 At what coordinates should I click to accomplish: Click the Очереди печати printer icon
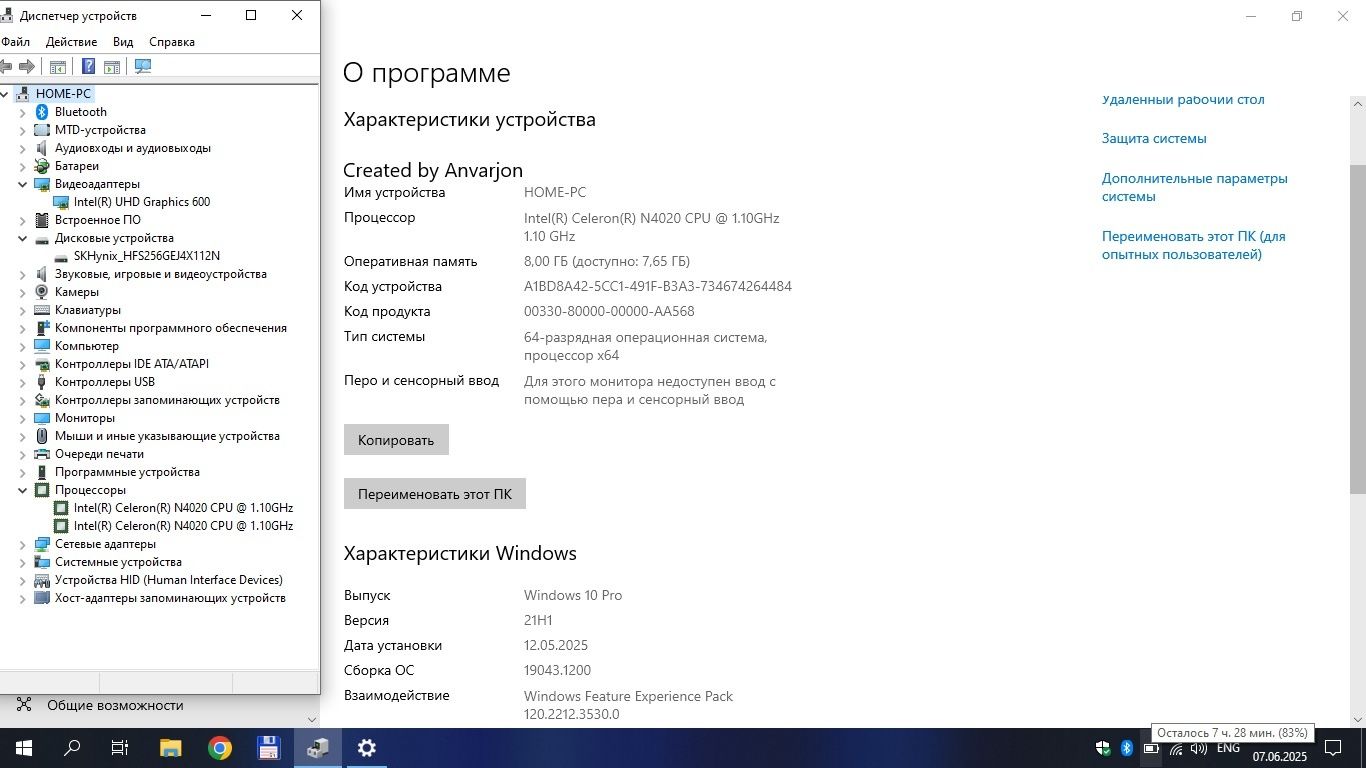pos(42,454)
